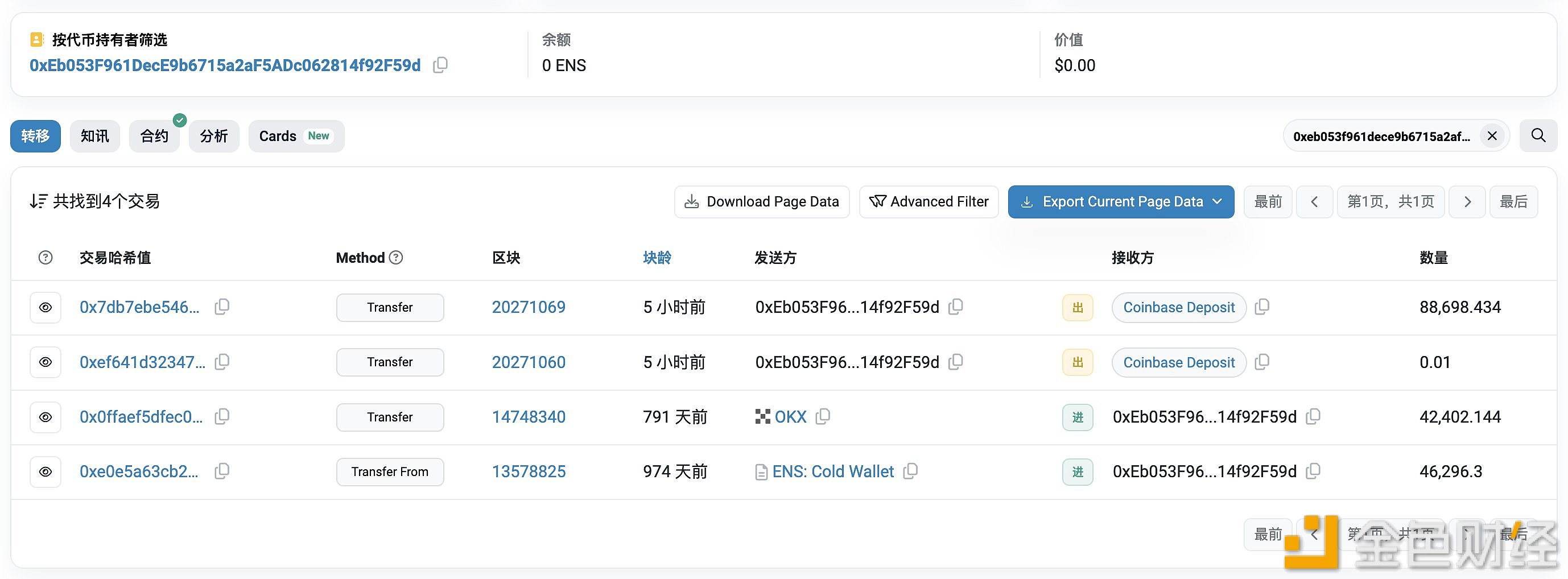The image size is (1568, 579).
Task: Click the 974 天前 age cell
Action: [x=675, y=472]
